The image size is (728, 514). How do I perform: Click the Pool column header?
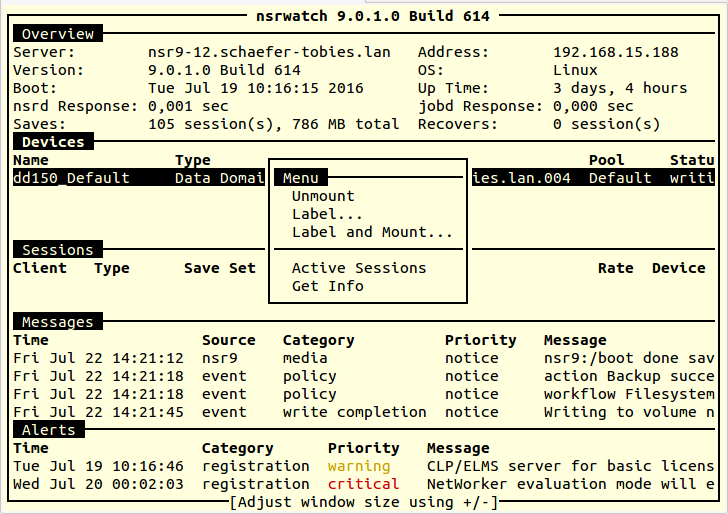[x=606, y=160]
